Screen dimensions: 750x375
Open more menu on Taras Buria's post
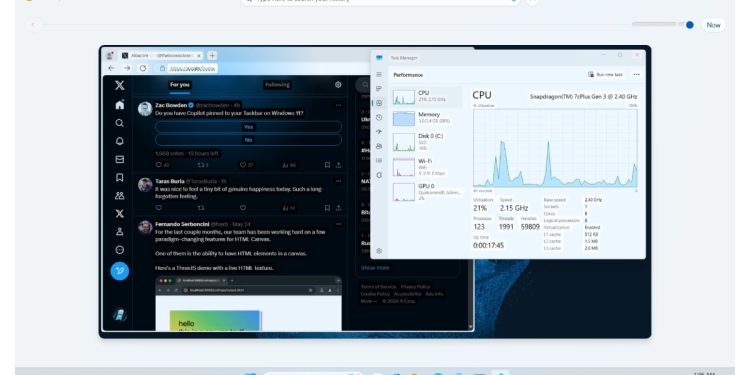point(338,182)
